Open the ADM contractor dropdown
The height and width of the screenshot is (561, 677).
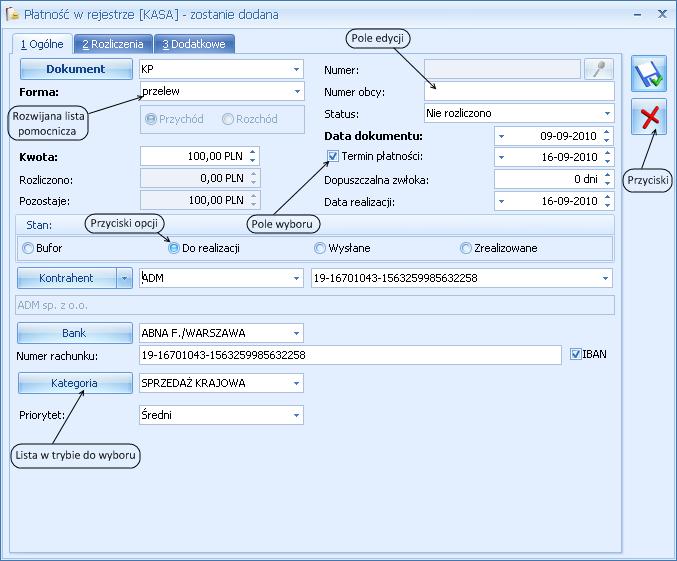coord(296,278)
